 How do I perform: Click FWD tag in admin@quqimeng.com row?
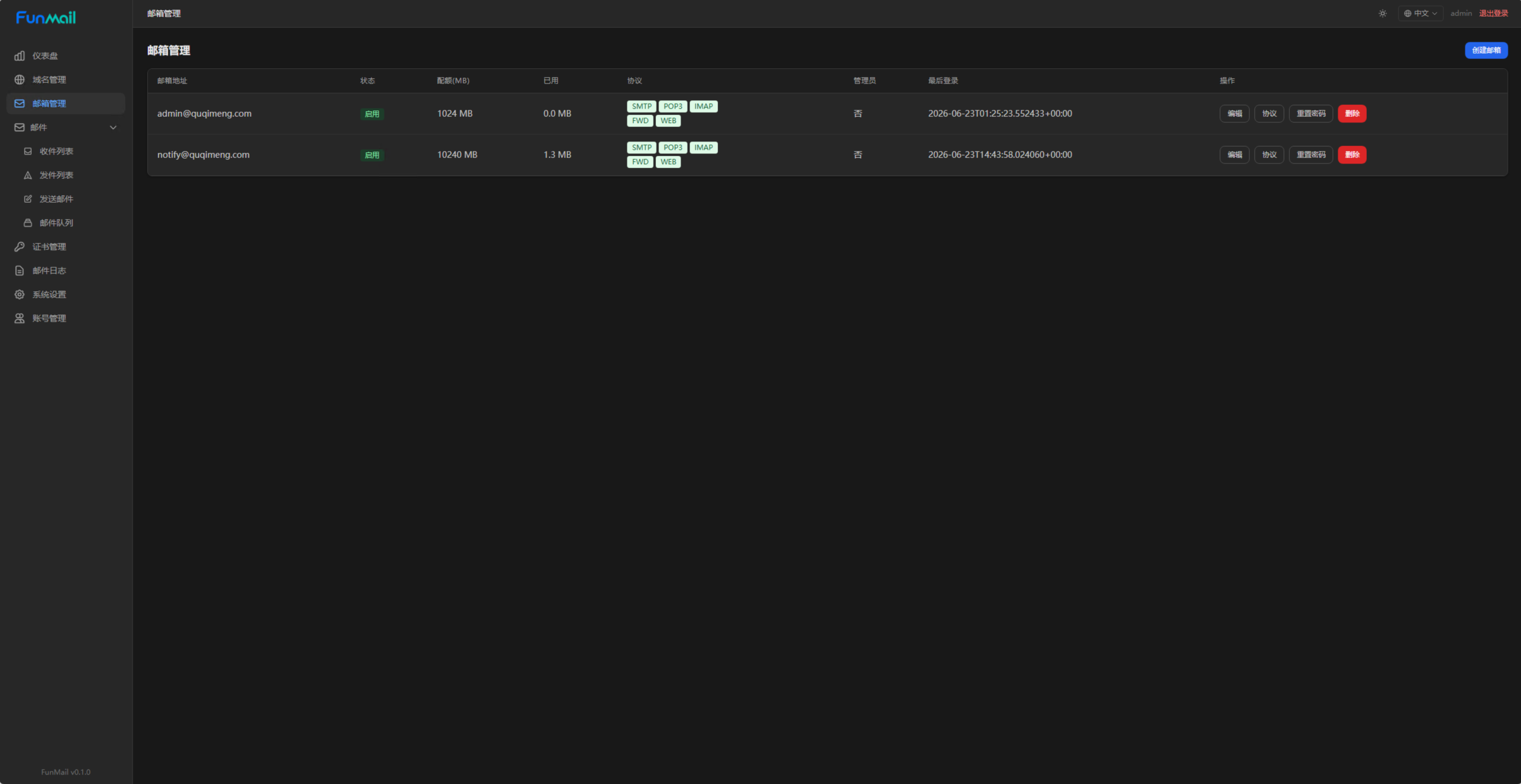640,121
